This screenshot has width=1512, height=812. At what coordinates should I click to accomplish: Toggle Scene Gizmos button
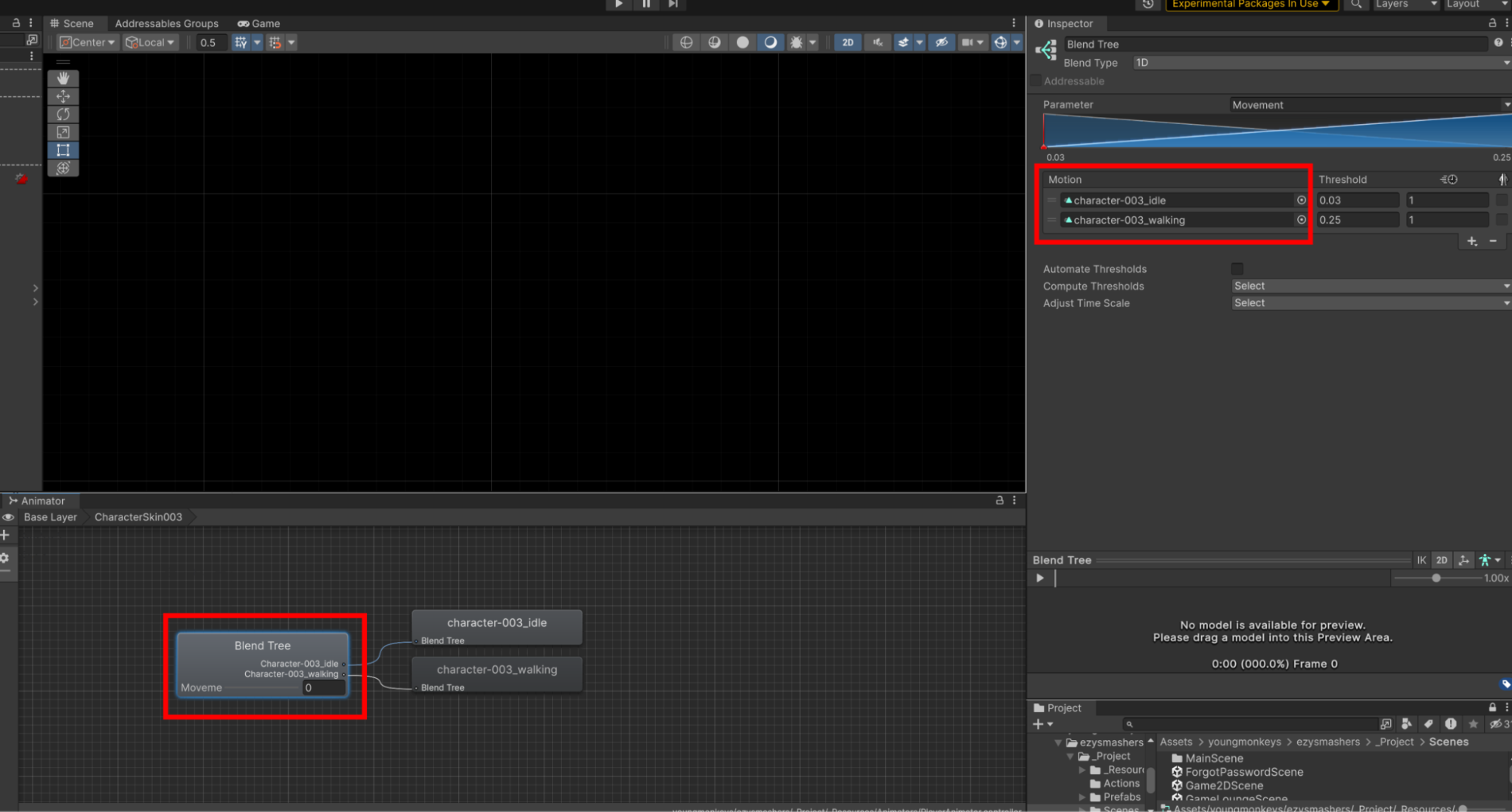coord(1000,42)
